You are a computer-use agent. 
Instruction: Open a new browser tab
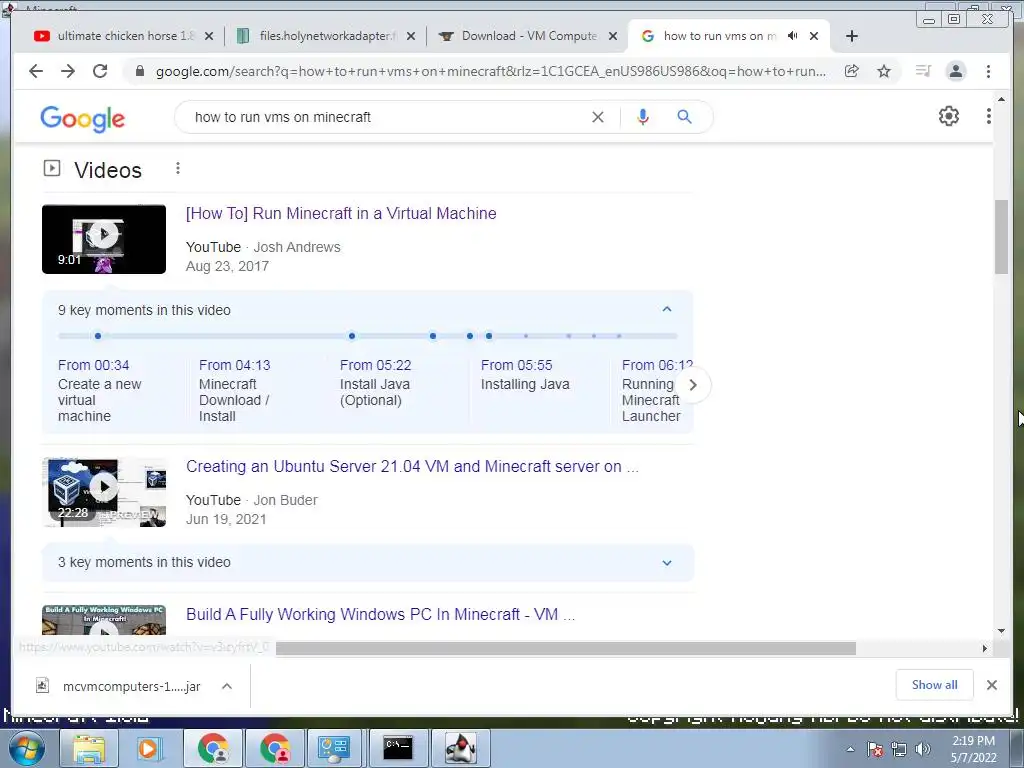pyautogui.click(x=852, y=36)
